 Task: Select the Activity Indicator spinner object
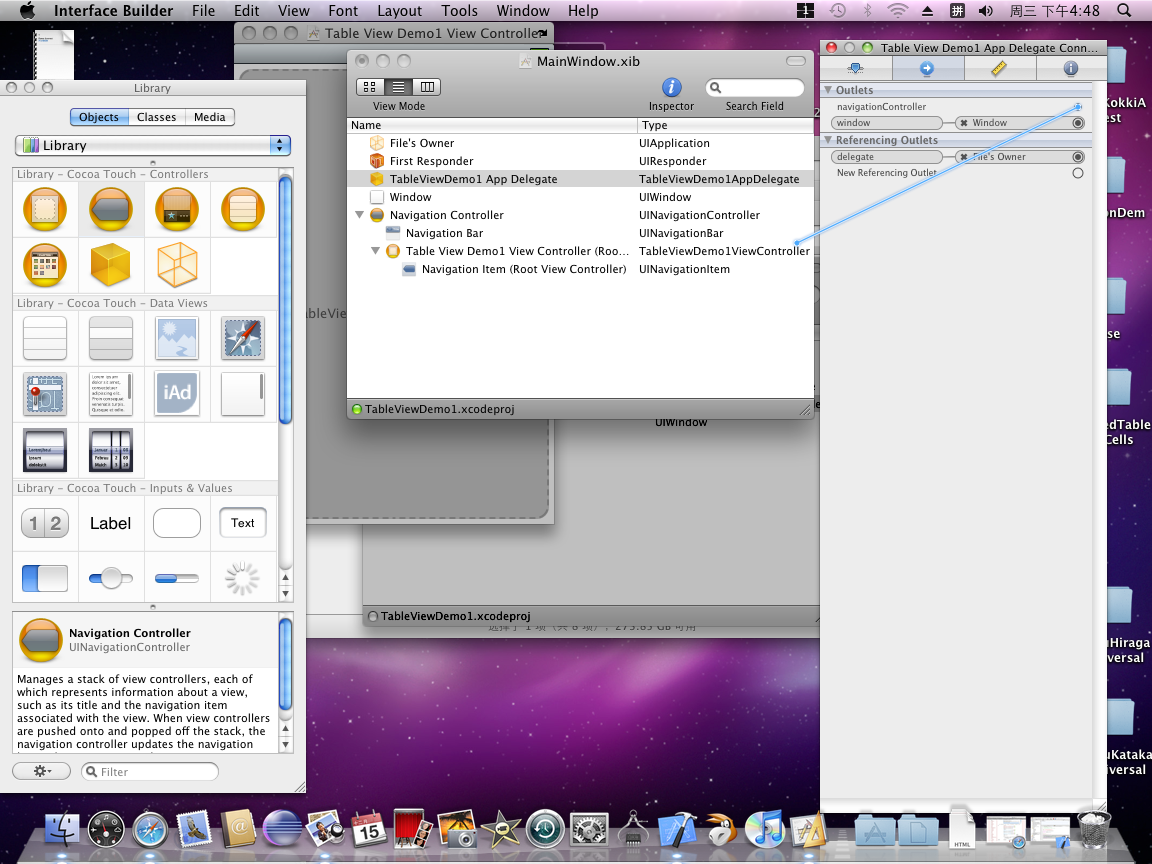click(x=242, y=579)
